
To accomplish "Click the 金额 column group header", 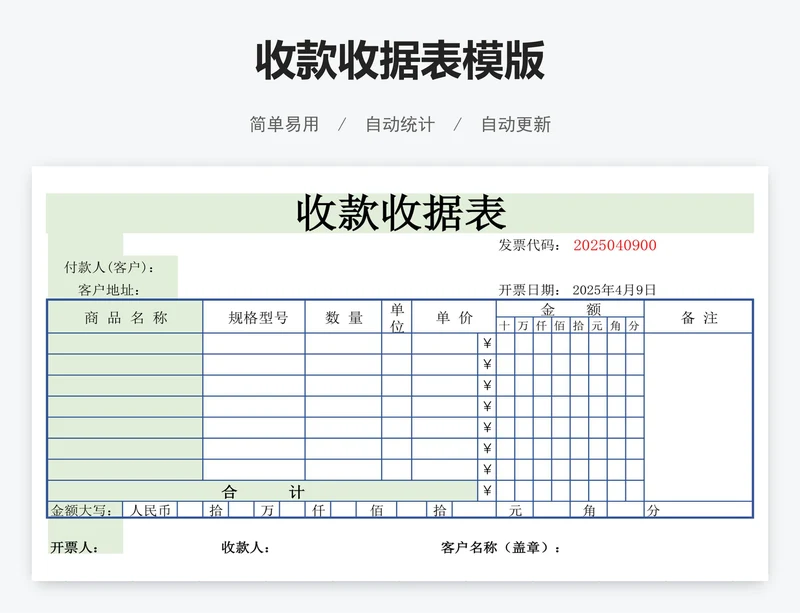I will click(x=570, y=309).
